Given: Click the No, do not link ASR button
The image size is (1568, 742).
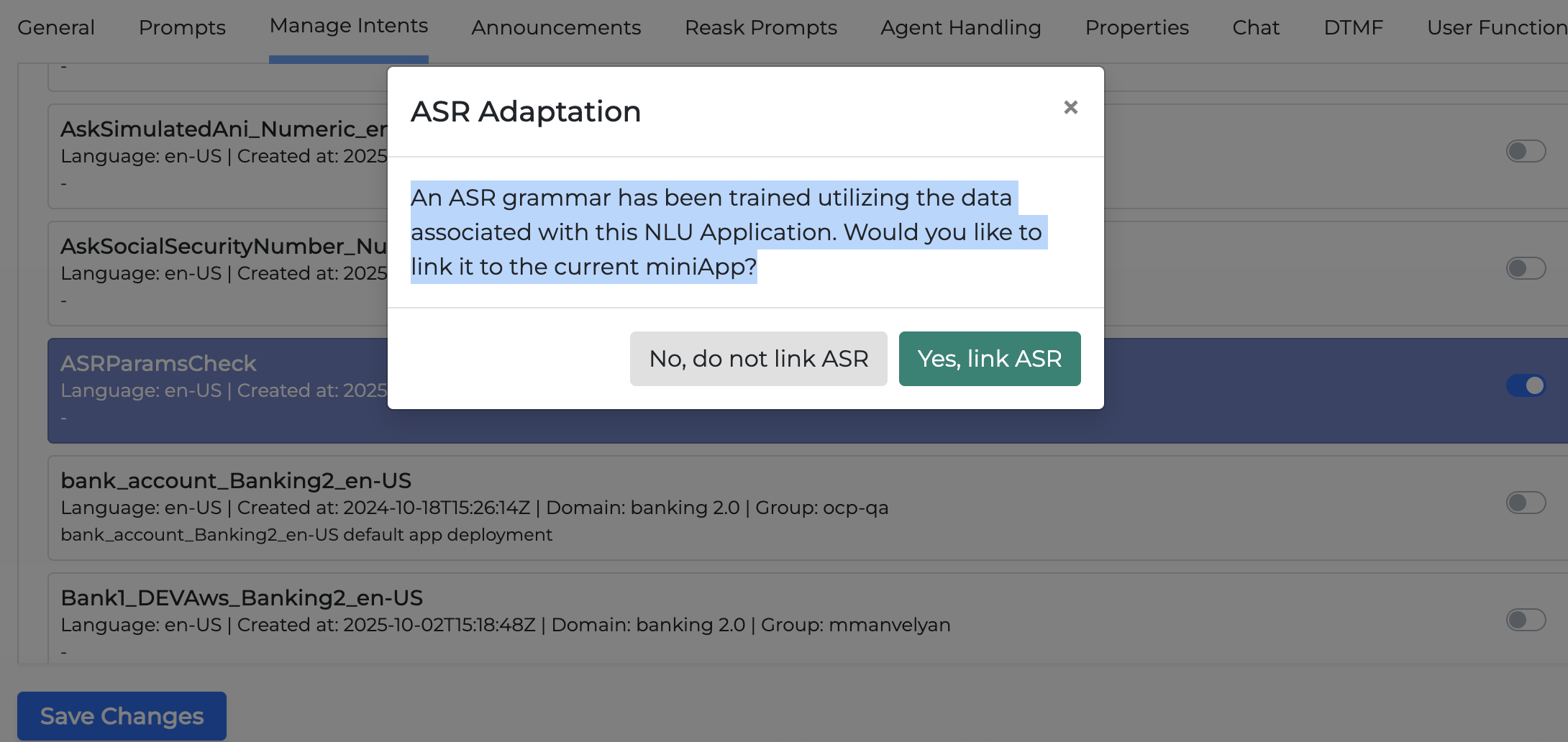Looking at the screenshot, I should click(x=758, y=358).
